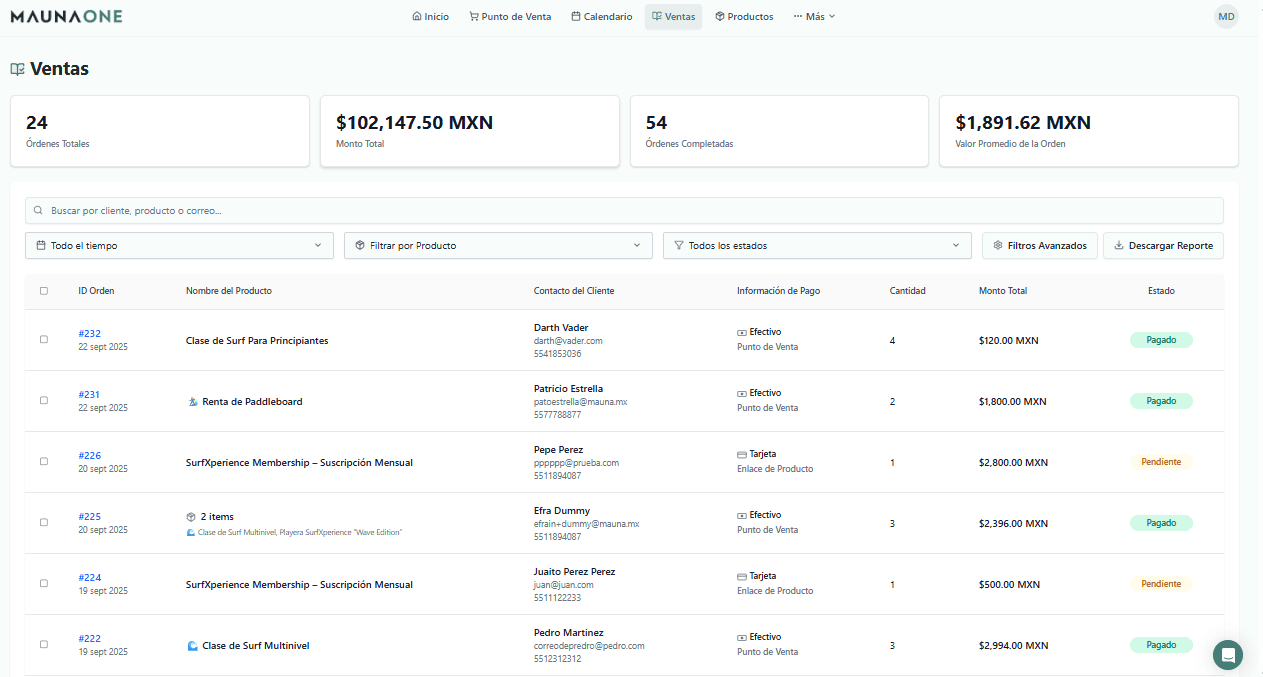This screenshot has height=677, width=1263.
Task: Click box icon beside 2 items
Action: (x=191, y=517)
